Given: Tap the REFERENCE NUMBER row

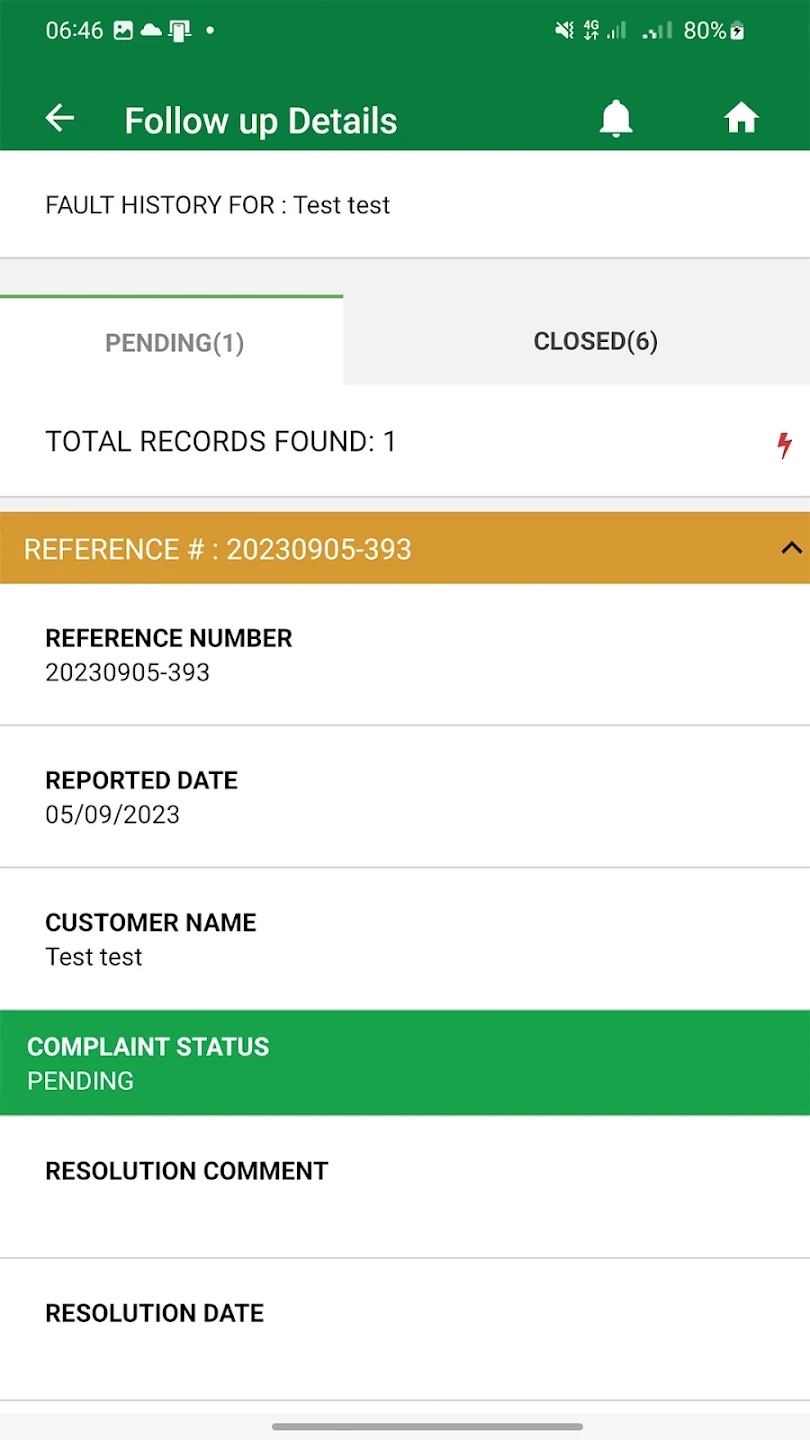Looking at the screenshot, I should (404, 655).
